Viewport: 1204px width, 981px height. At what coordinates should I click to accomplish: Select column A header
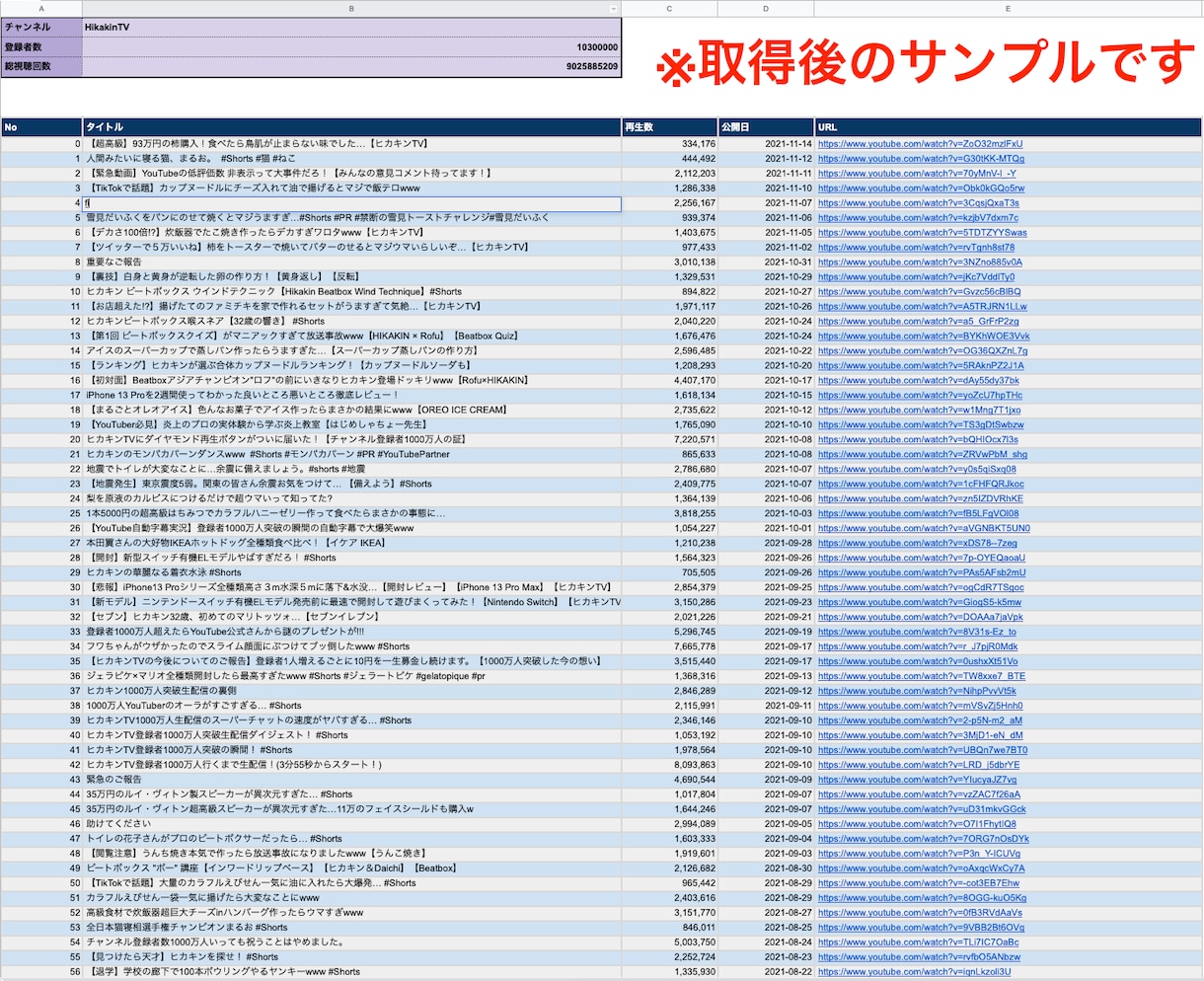[x=41, y=8]
